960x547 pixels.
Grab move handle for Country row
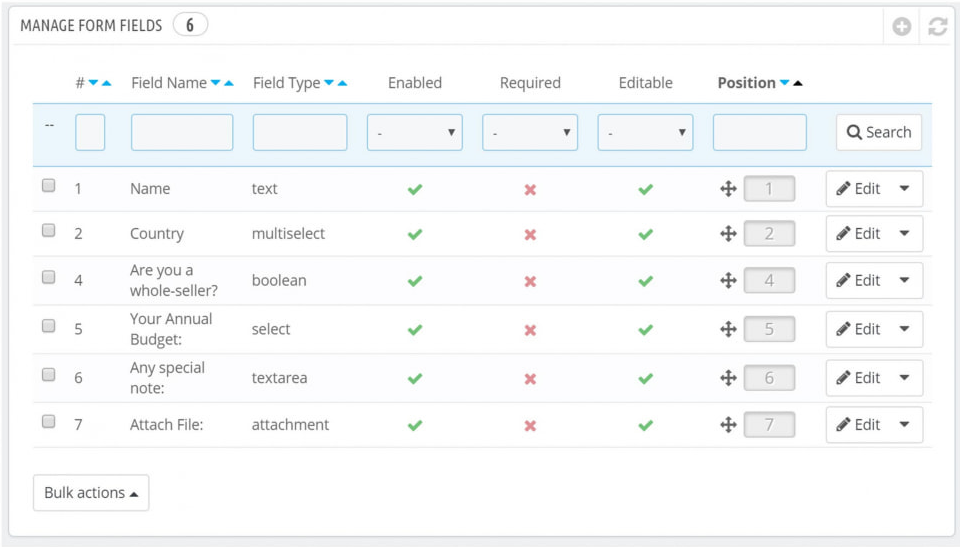tap(728, 233)
